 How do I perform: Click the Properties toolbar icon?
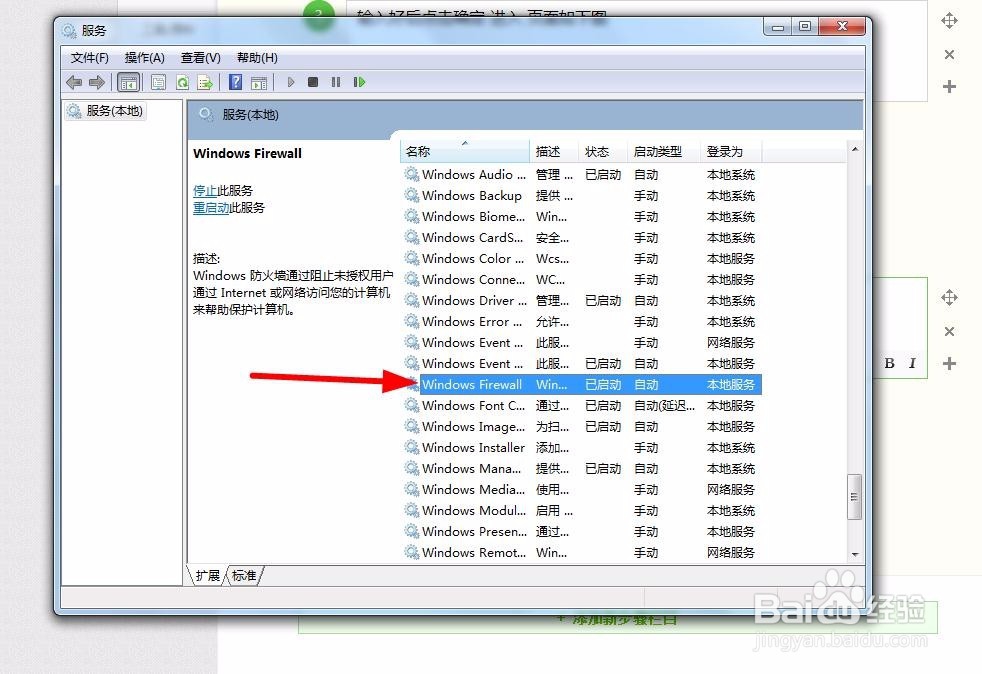(158, 82)
